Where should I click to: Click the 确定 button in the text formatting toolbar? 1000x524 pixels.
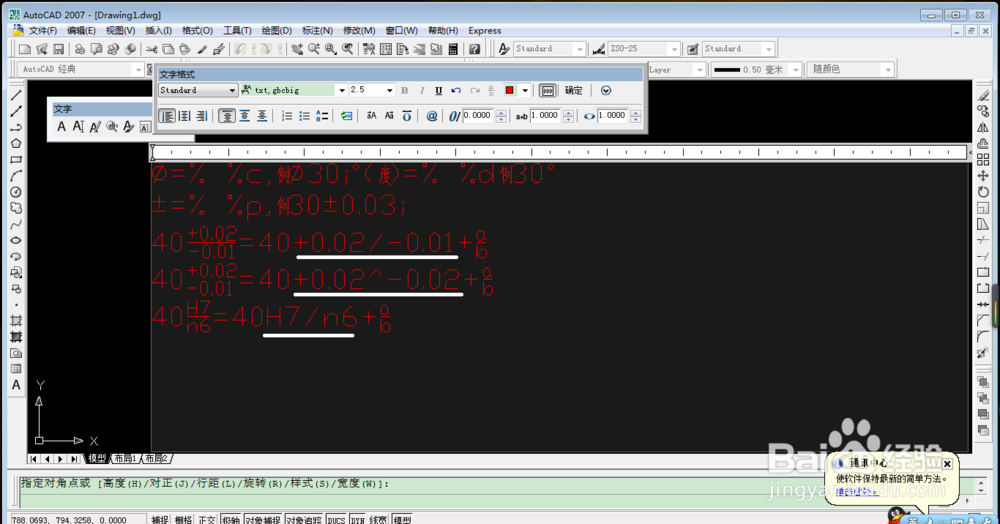pos(573,91)
